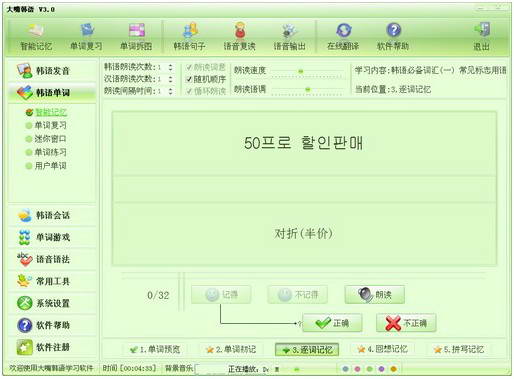Click the green dot in status bar
The width and height of the screenshot is (514, 379).
370,369
